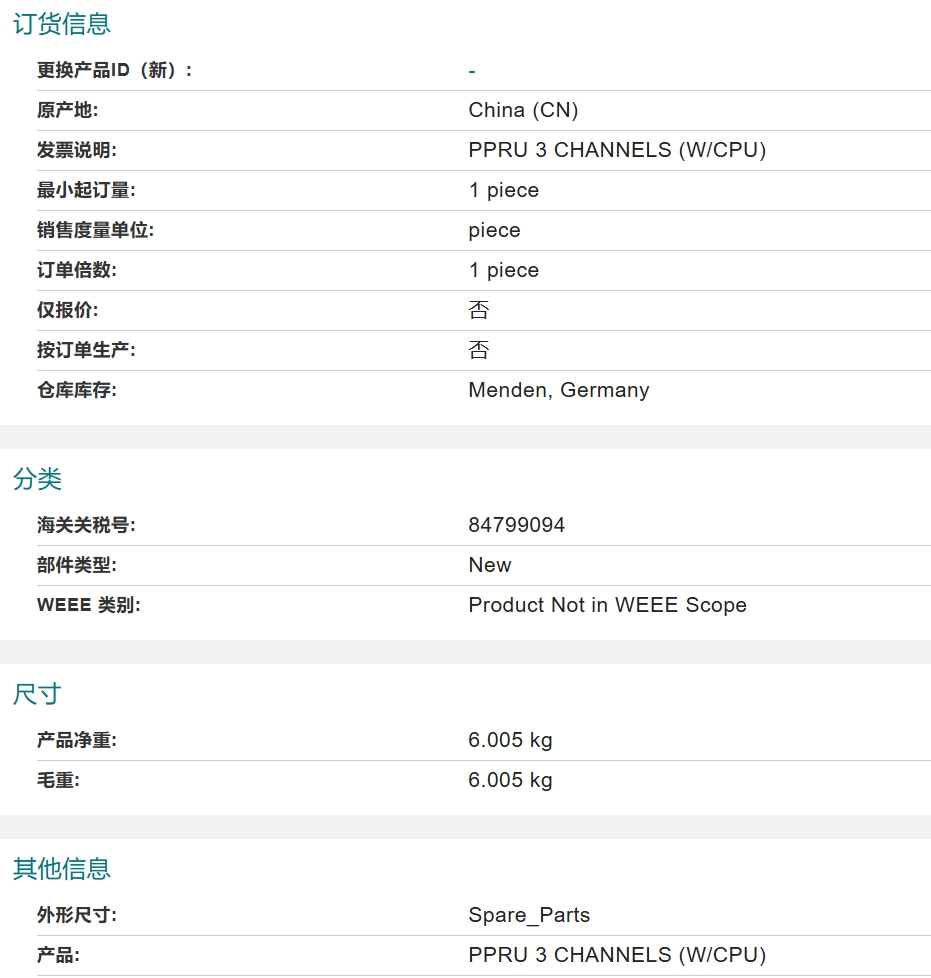Select the Product Not in WEEE Scope text
The image size is (931, 978).
(x=607, y=605)
